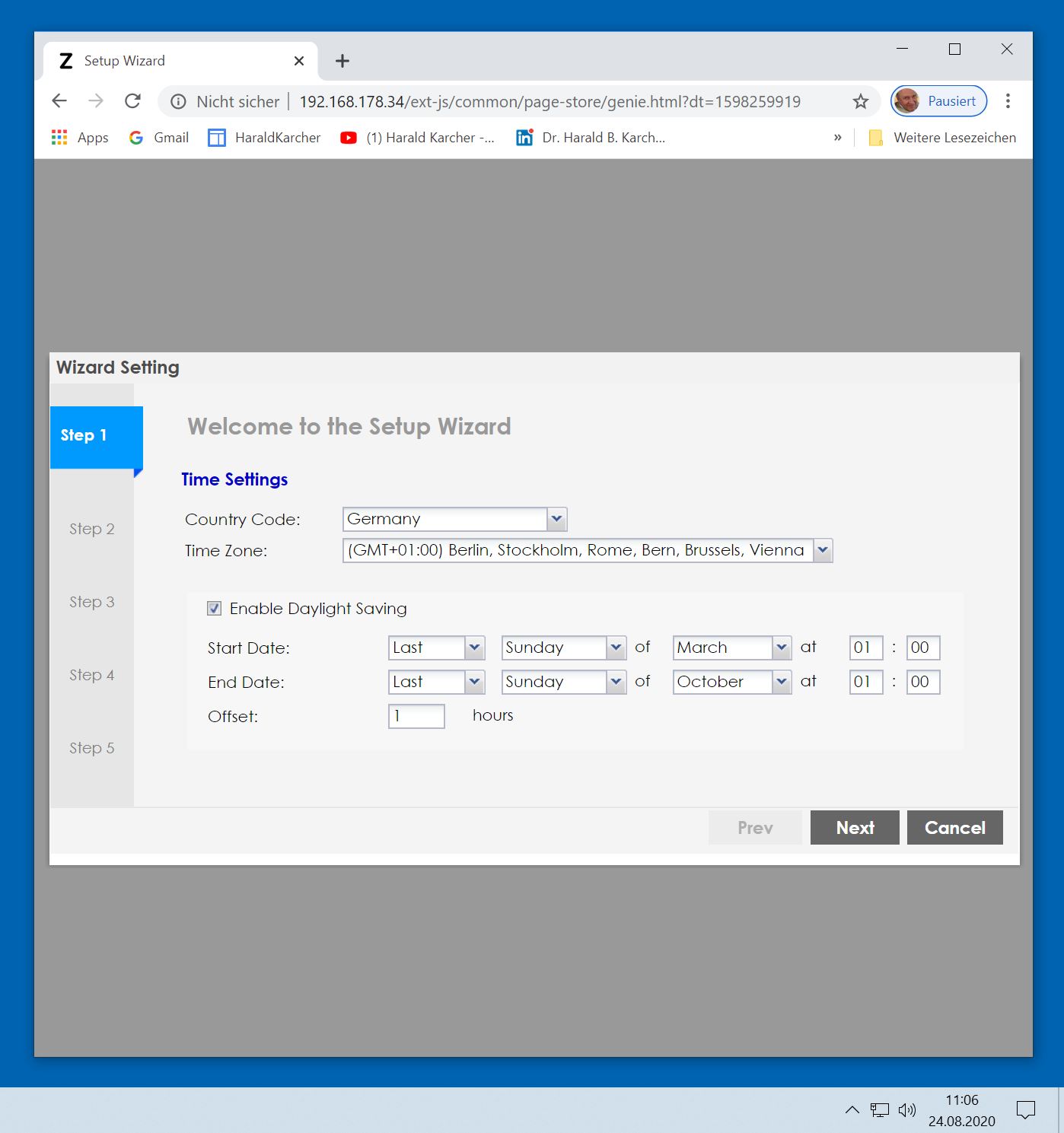This screenshot has width=1064, height=1133.
Task: Open a new browser tab
Action: 342,61
